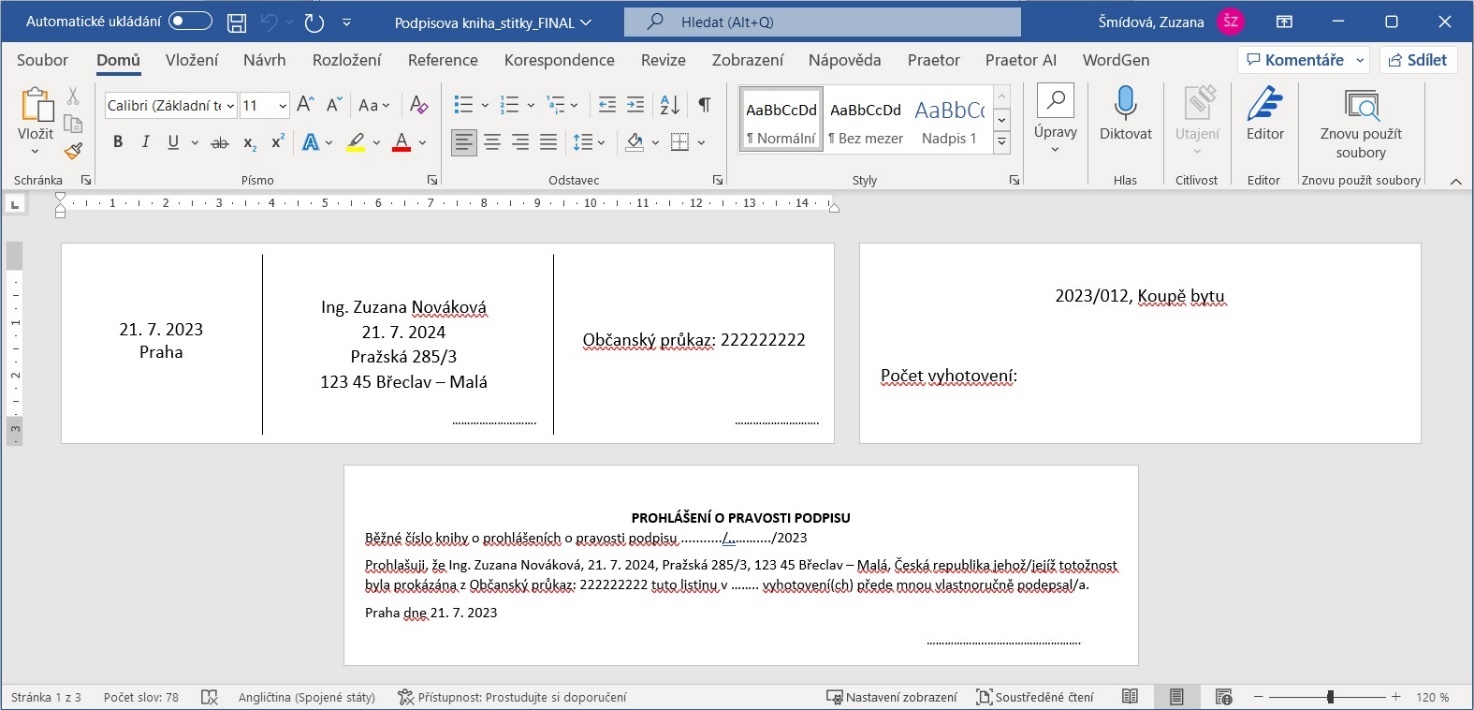
Task: Open the Praetor AI tab
Action: pos(1020,59)
